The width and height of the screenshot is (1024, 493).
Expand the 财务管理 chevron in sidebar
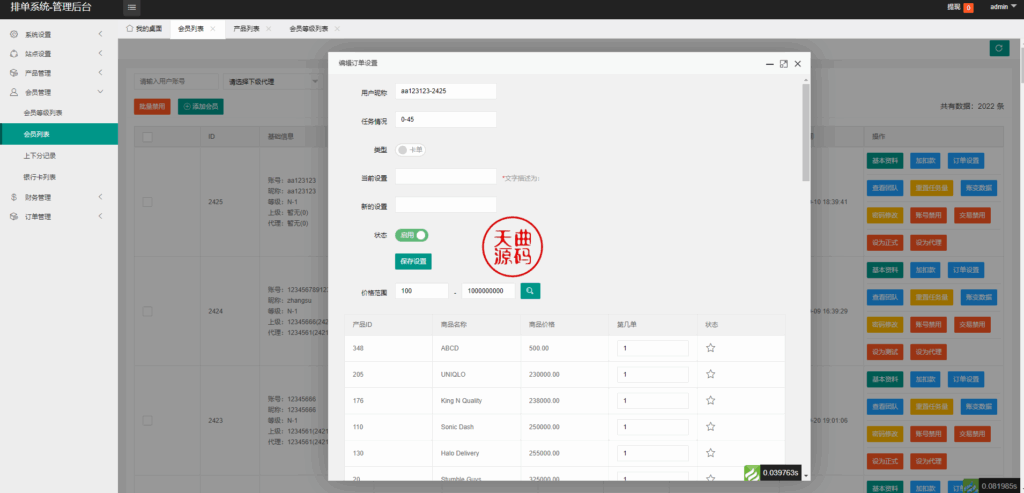(x=100, y=197)
